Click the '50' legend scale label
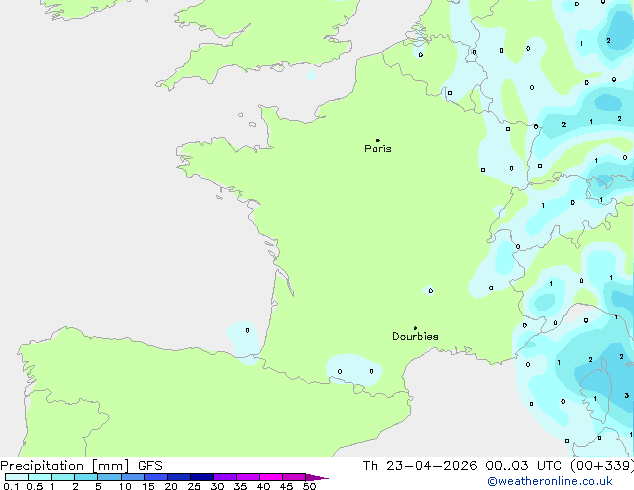Screen dimensions: 634x490 pyautogui.click(x=309, y=486)
